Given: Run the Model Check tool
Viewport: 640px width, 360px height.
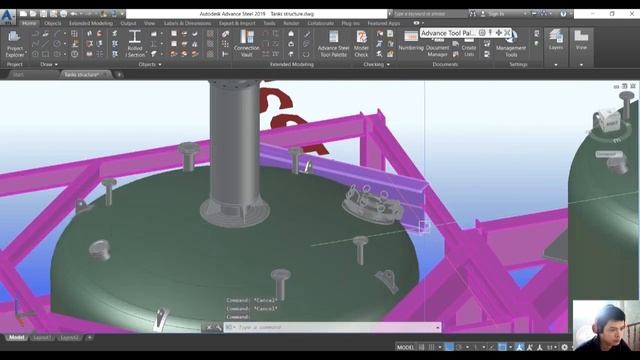Looking at the screenshot, I should point(361,44).
